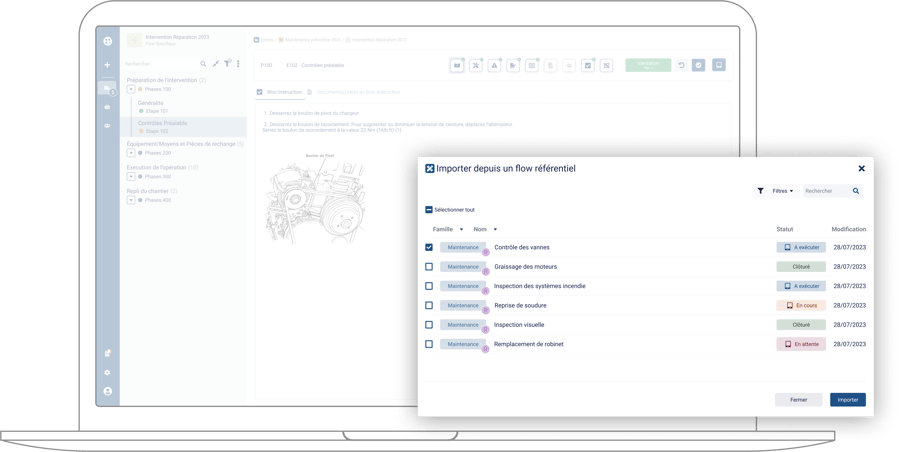Open the Filtres dropdown
Image resolution: width=900 pixels, height=452 pixels.
[783, 191]
